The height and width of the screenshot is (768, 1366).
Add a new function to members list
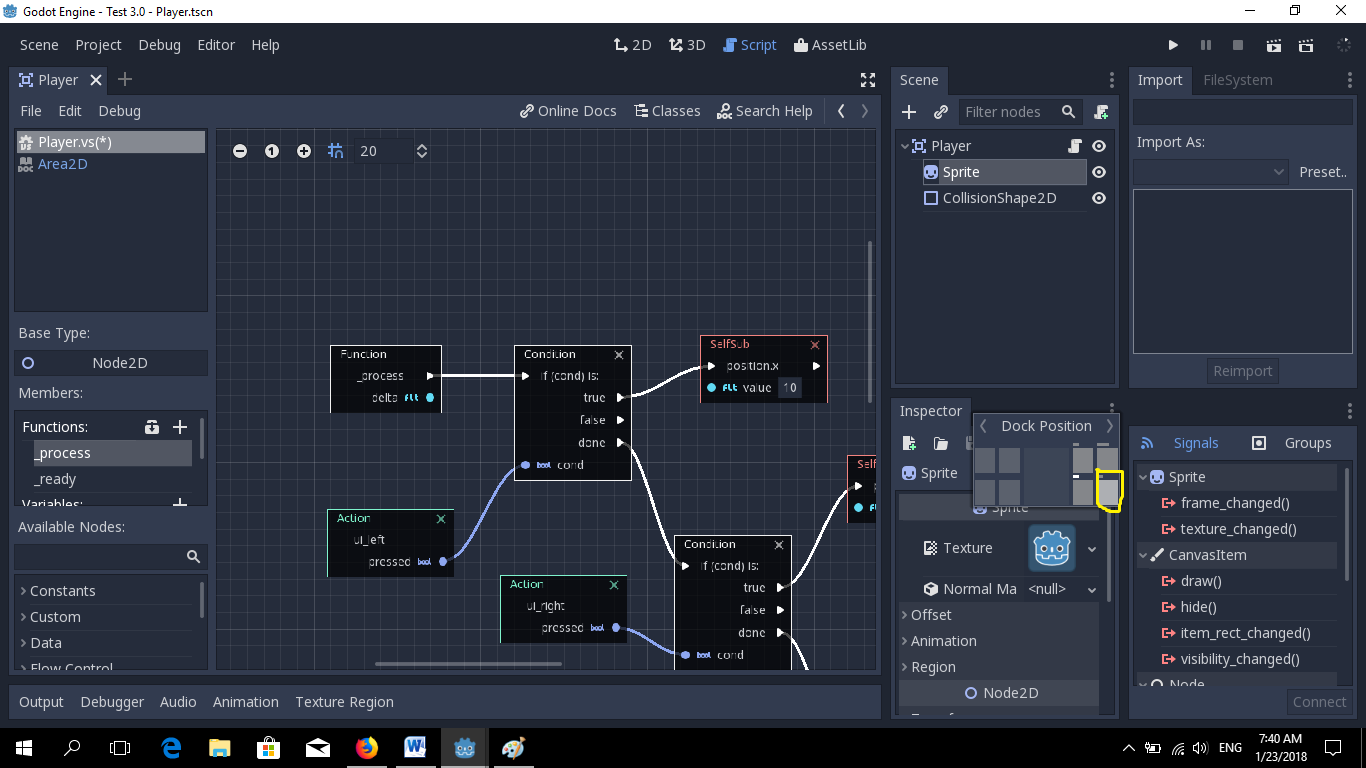point(180,426)
